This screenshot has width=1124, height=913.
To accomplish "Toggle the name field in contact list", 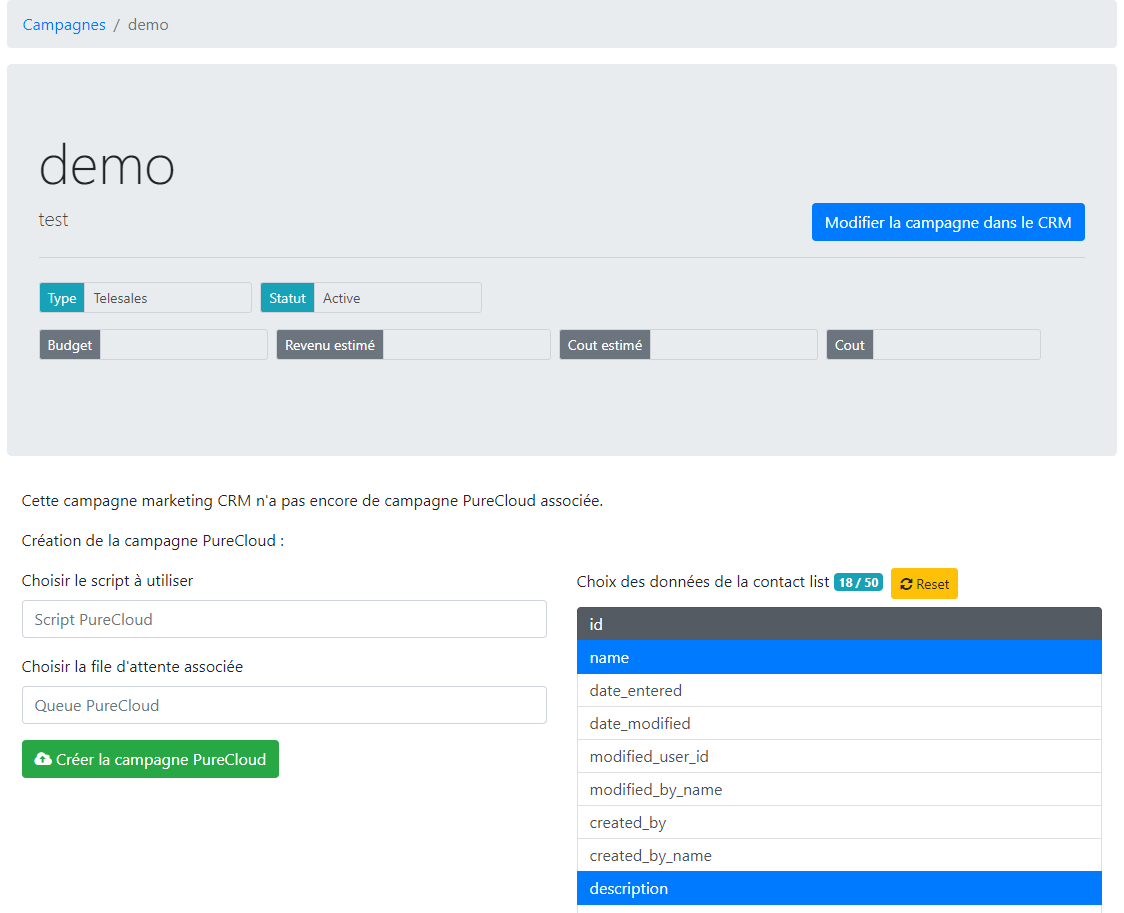I will coord(838,658).
